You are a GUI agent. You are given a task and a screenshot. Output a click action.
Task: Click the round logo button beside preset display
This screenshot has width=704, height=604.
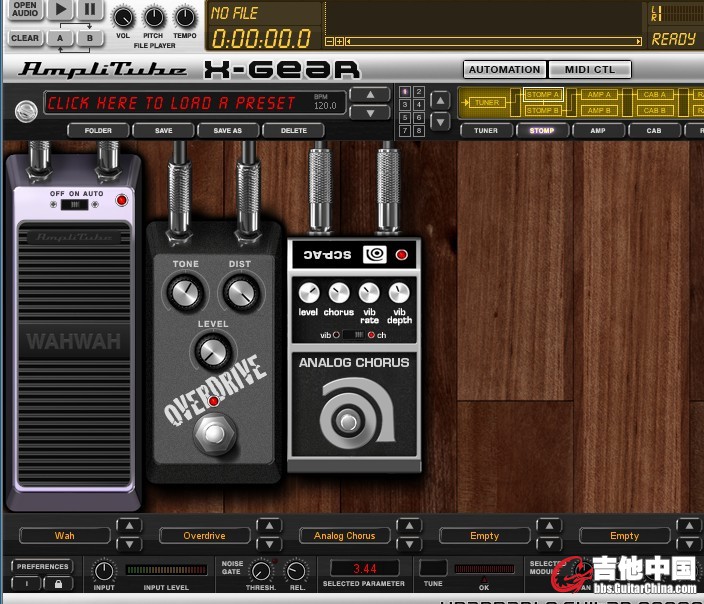(x=26, y=111)
